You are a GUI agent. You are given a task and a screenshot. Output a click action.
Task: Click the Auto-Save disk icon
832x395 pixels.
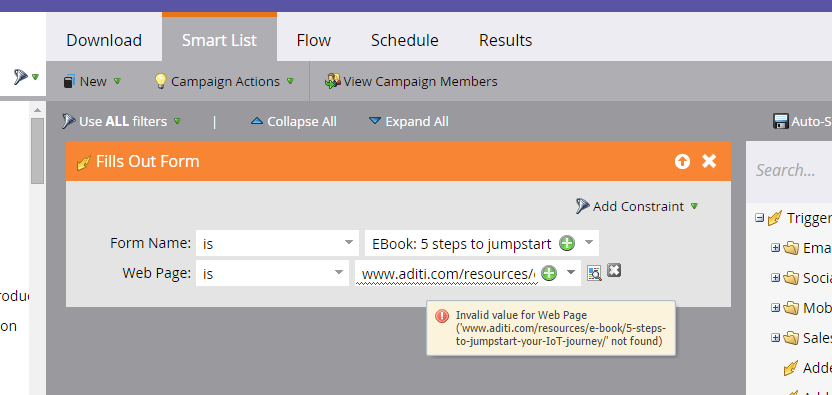[781, 122]
